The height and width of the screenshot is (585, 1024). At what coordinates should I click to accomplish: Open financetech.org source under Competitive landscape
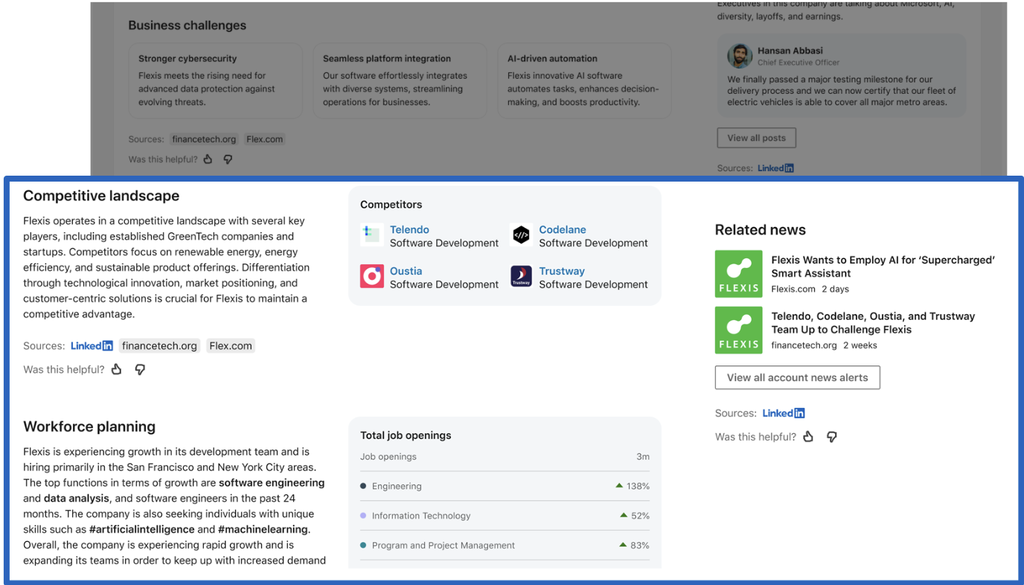tap(159, 346)
